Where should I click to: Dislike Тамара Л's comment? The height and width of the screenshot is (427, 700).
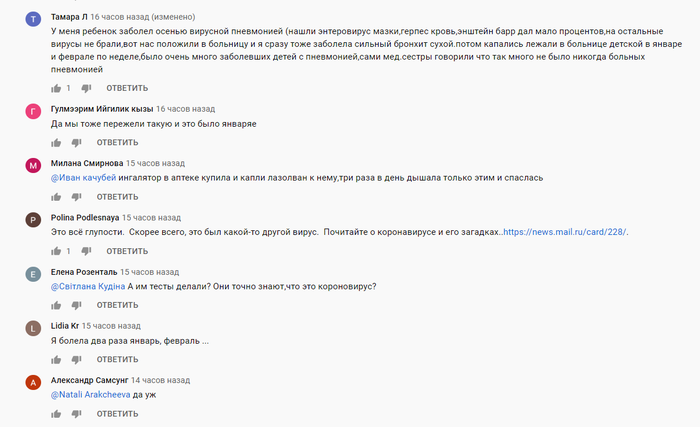(87, 89)
